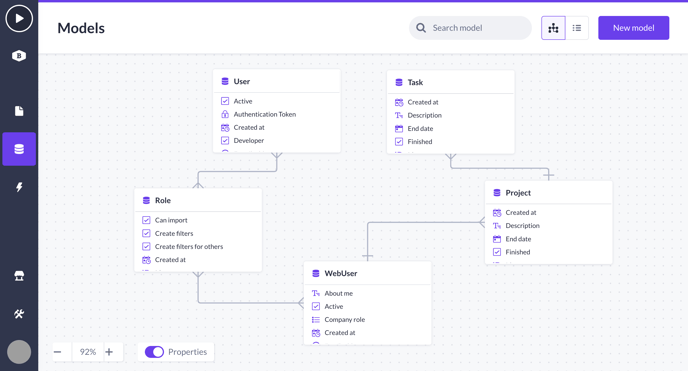Click the gray user avatar circle
This screenshot has height=371, width=688.
click(x=19, y=352)
